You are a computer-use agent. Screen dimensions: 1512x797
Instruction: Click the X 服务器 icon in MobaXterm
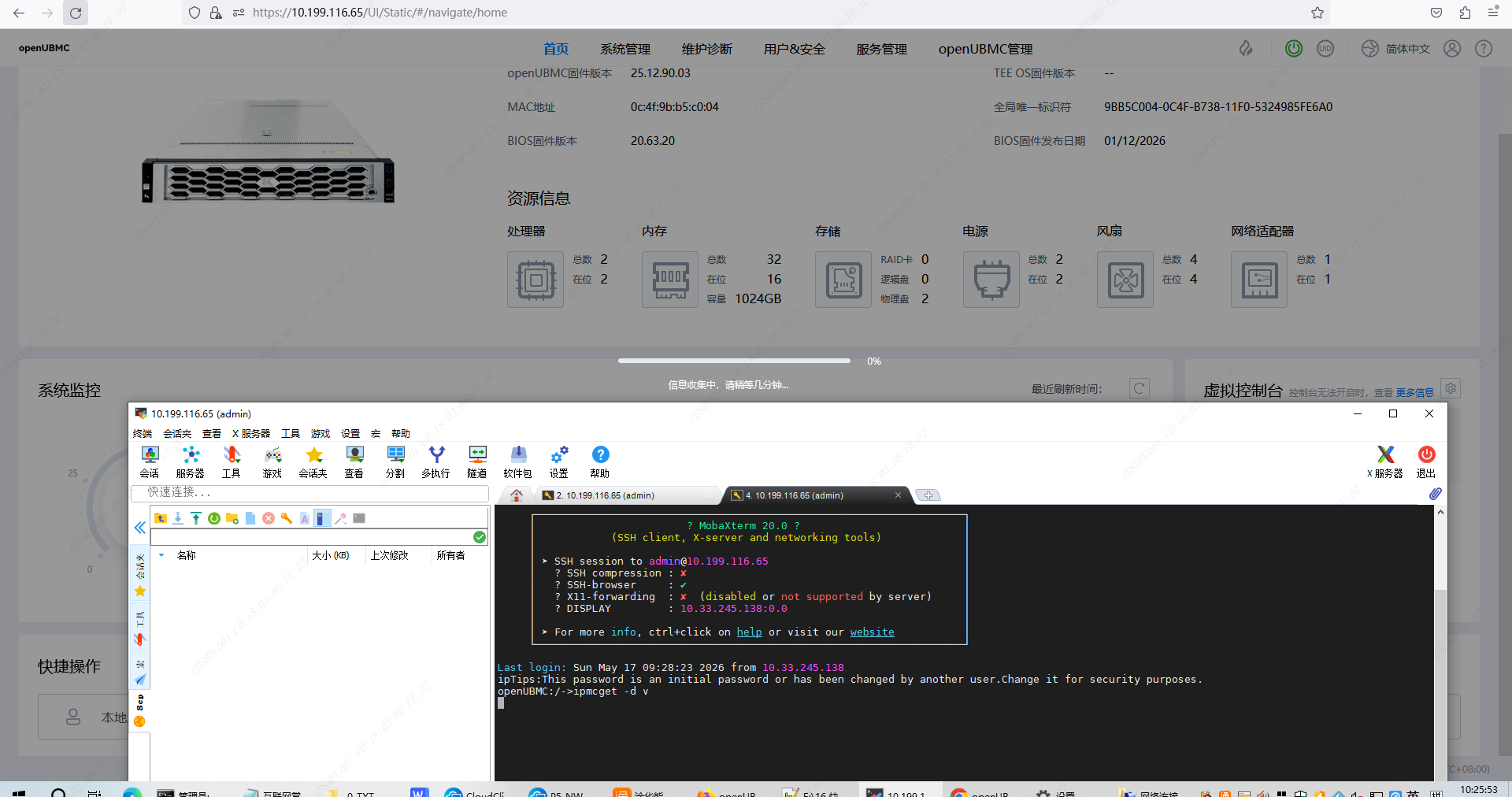coord(1385,462)
